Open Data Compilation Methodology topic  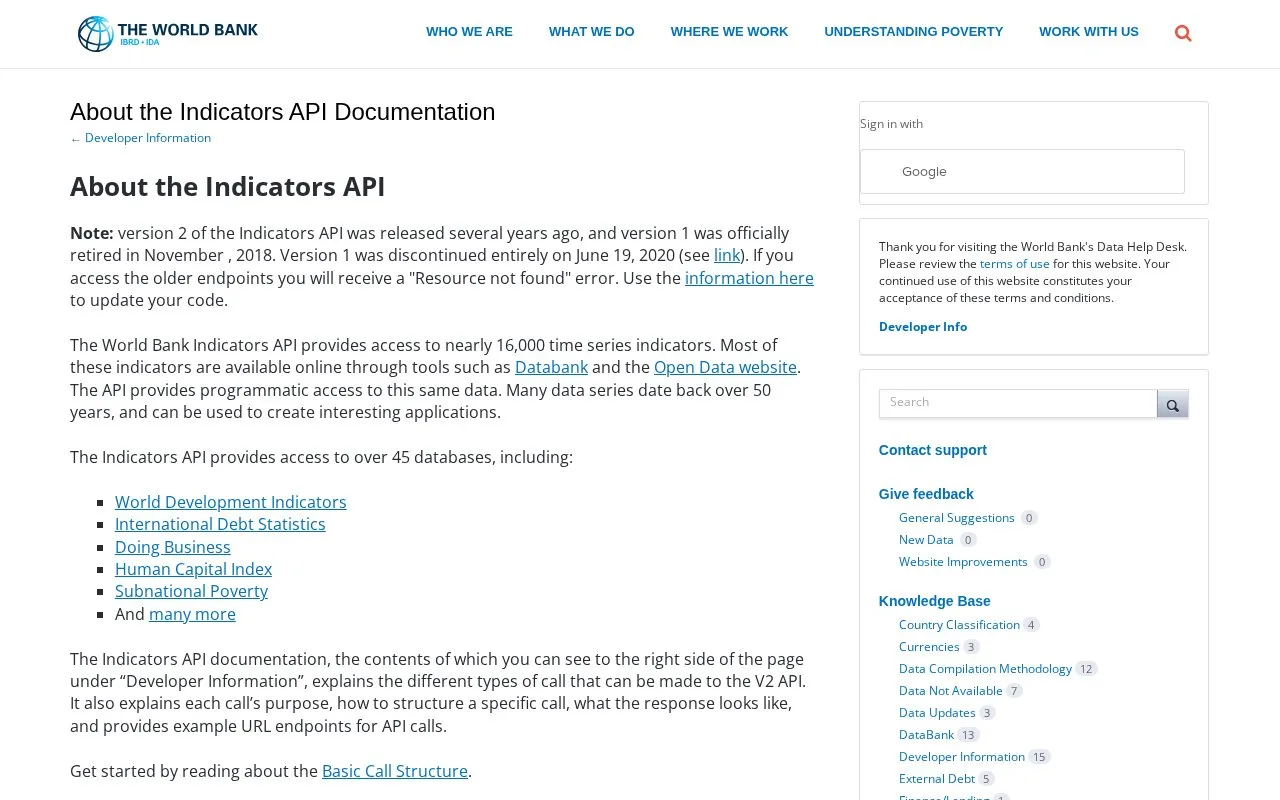(x=985, y=669)
